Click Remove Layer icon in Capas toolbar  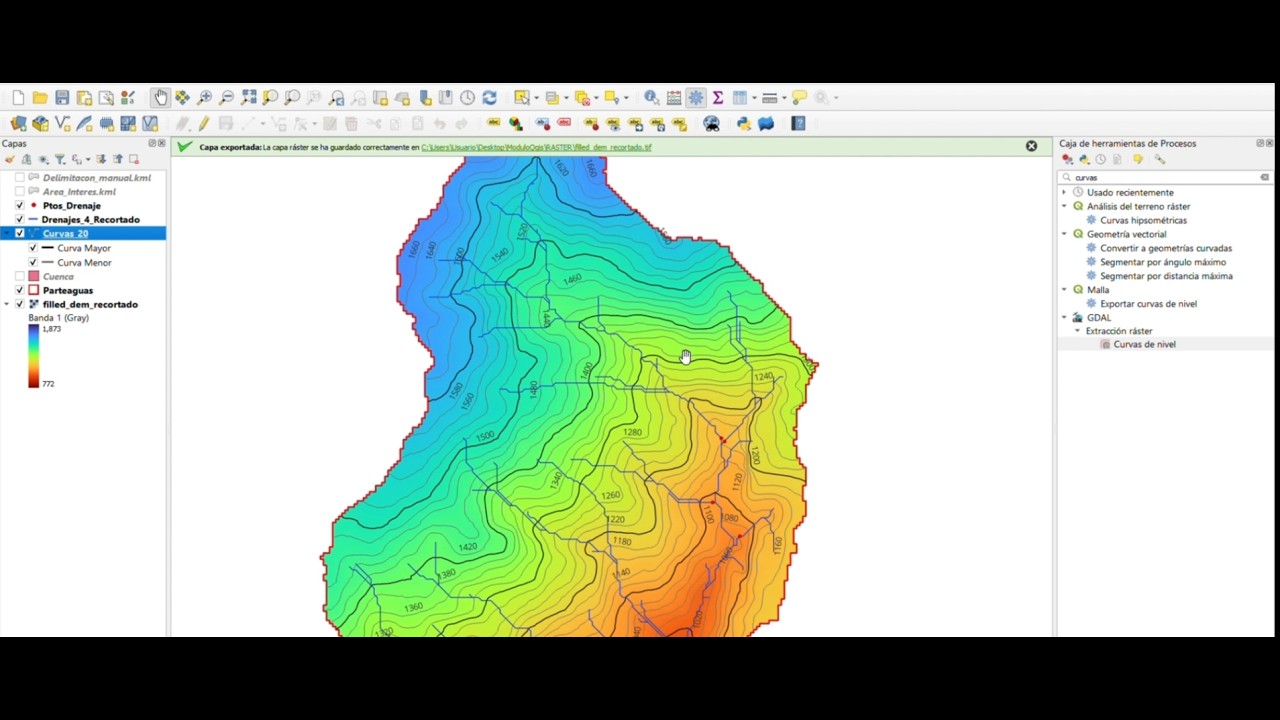[133, 160]
